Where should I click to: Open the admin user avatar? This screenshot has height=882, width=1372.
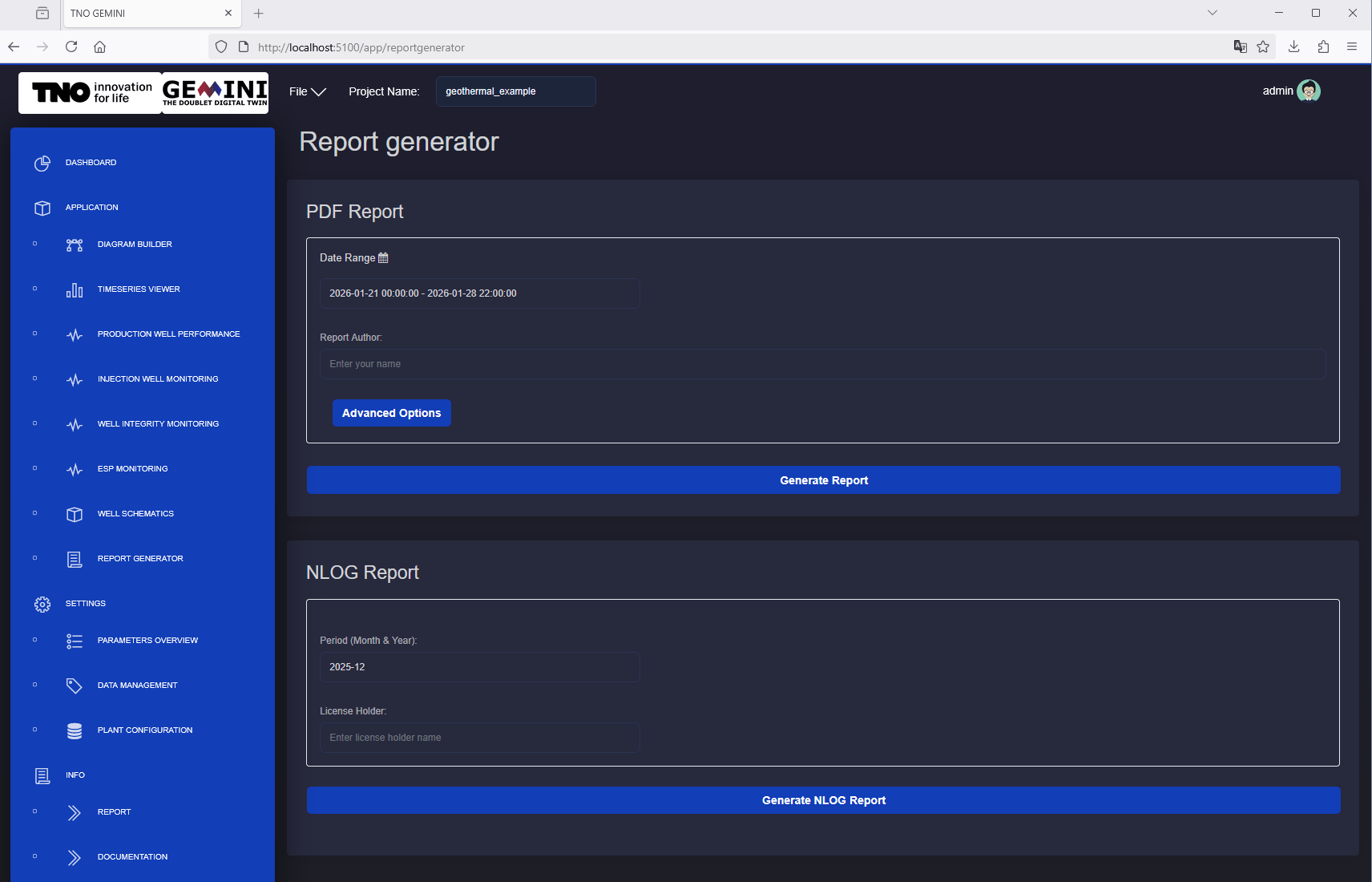pos(1309,91)
